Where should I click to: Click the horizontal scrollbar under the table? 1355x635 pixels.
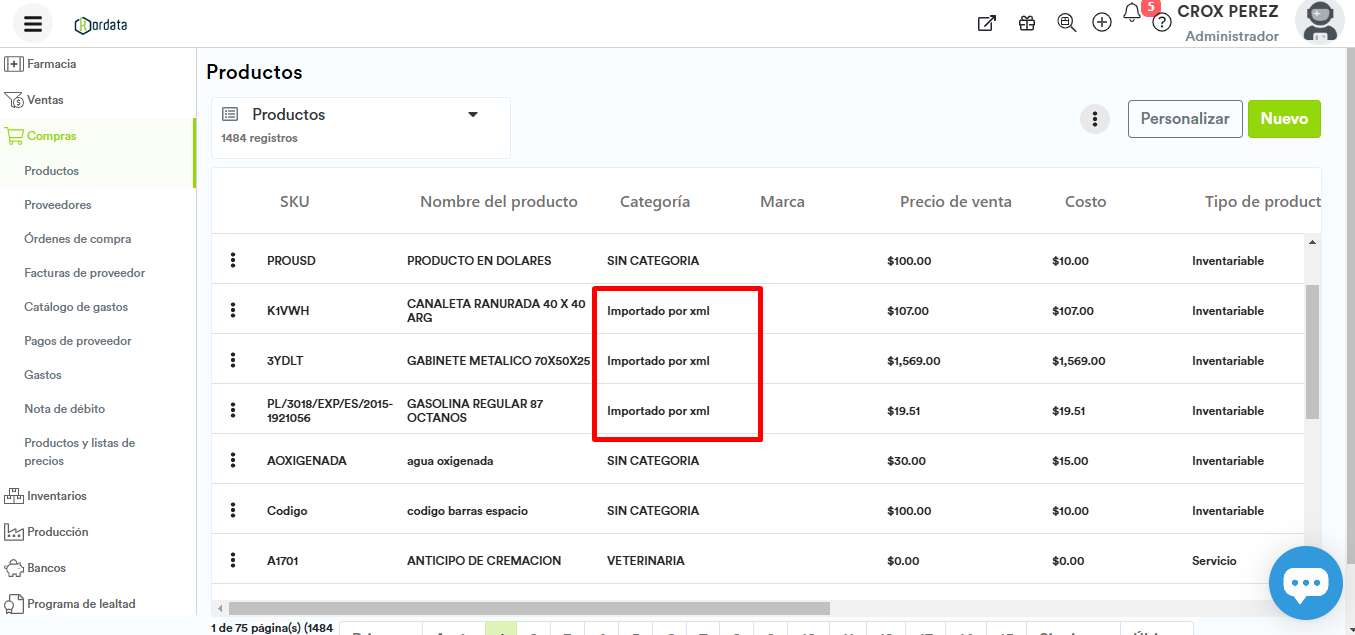tap(528, 608)
